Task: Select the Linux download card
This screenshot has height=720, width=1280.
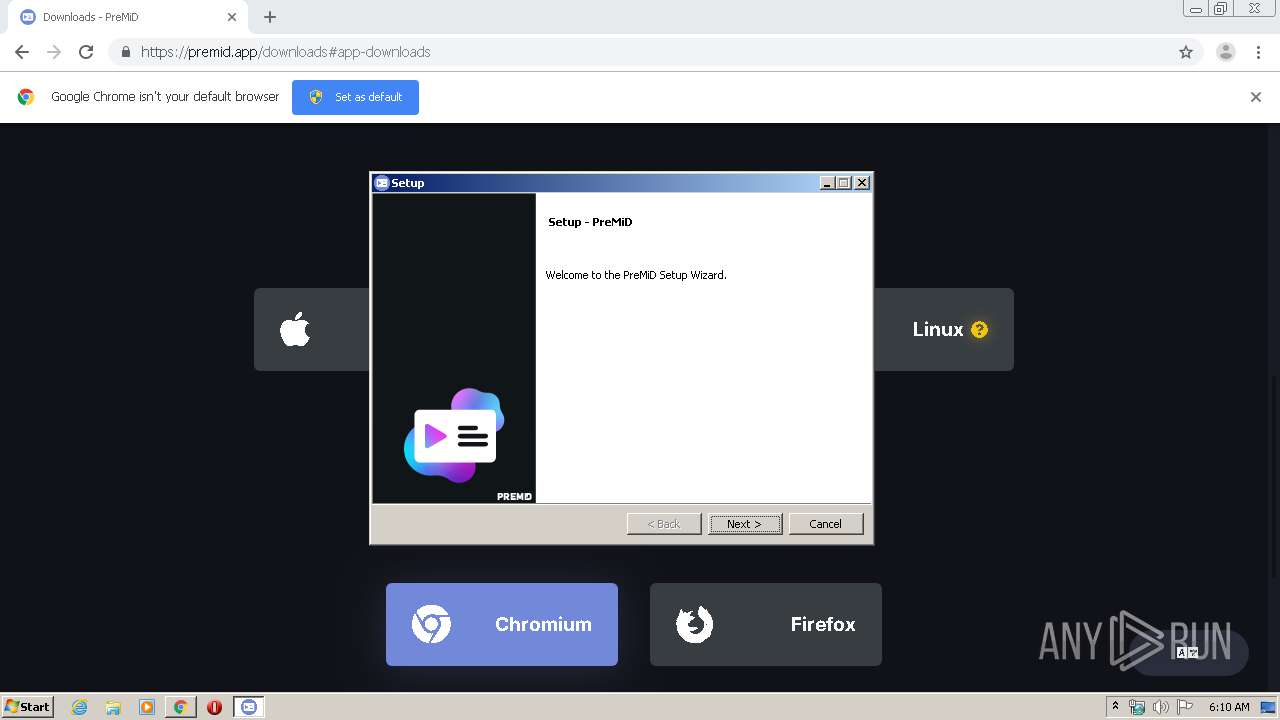Action: coord(944,330)
